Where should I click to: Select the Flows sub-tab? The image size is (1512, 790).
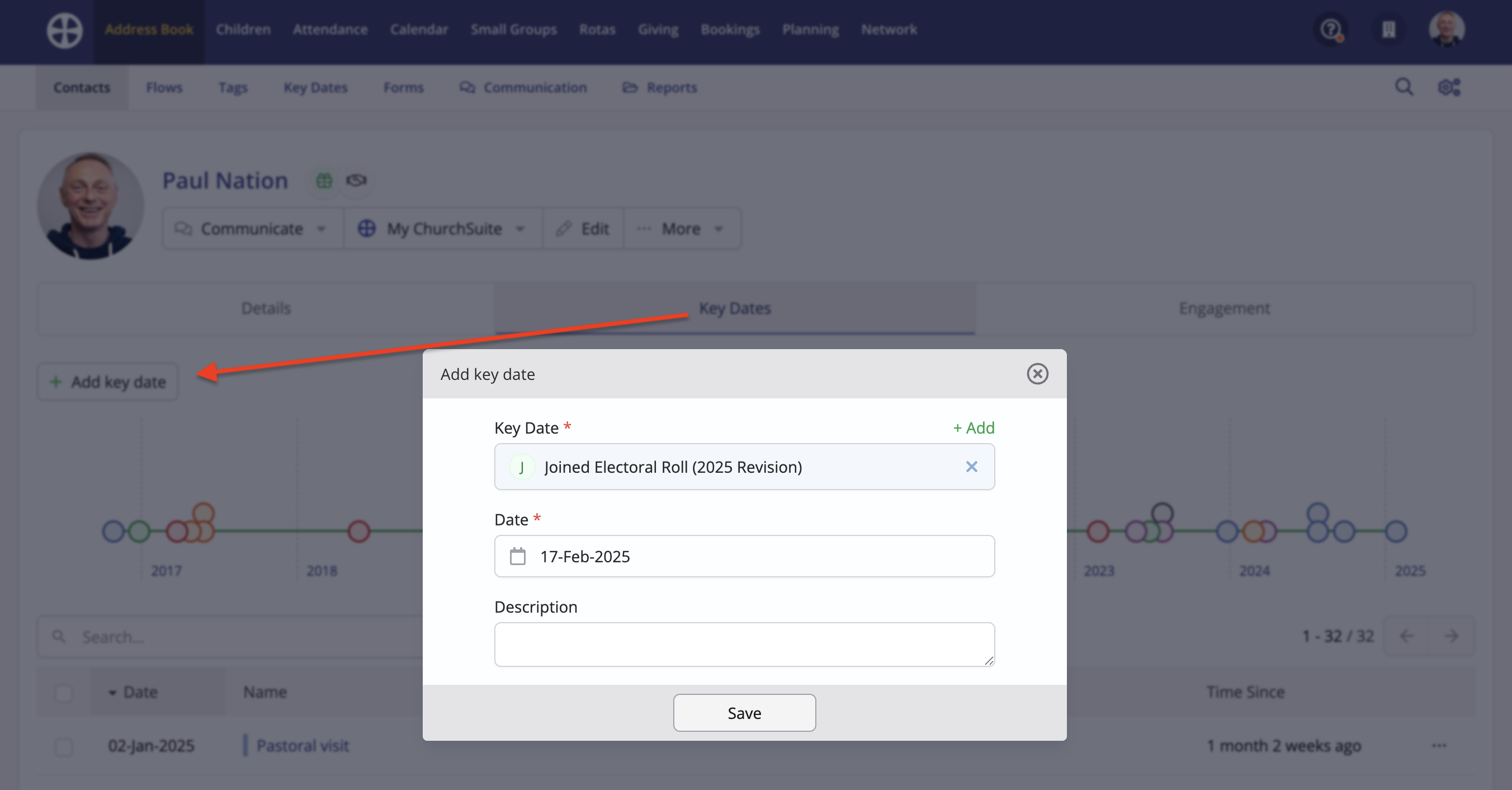(x=164, y=87)
